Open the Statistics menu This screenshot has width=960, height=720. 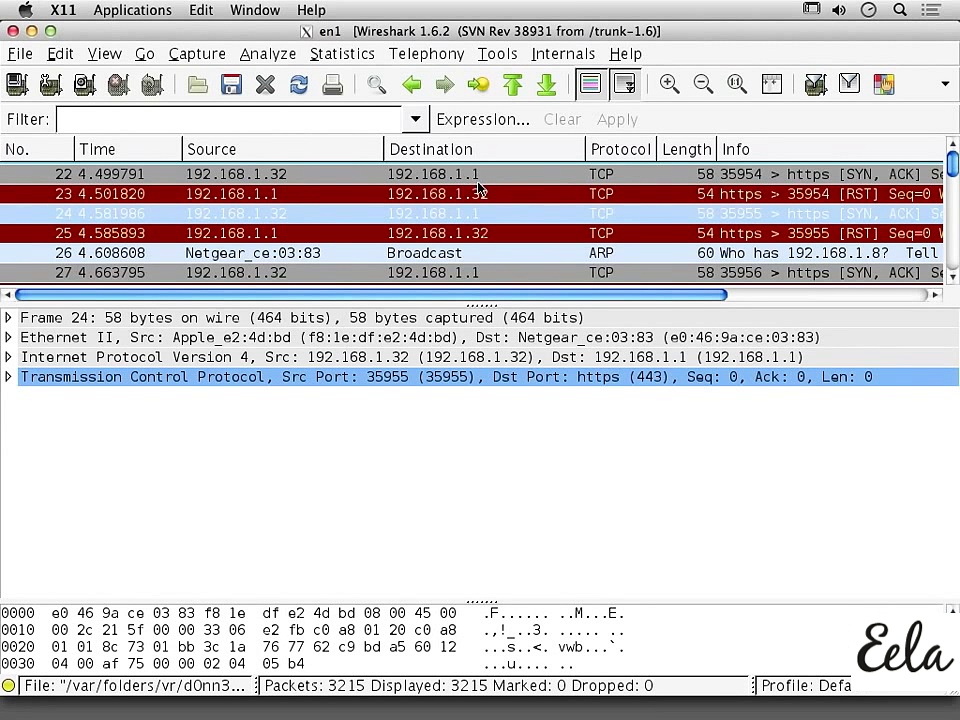tap(342, 54)
